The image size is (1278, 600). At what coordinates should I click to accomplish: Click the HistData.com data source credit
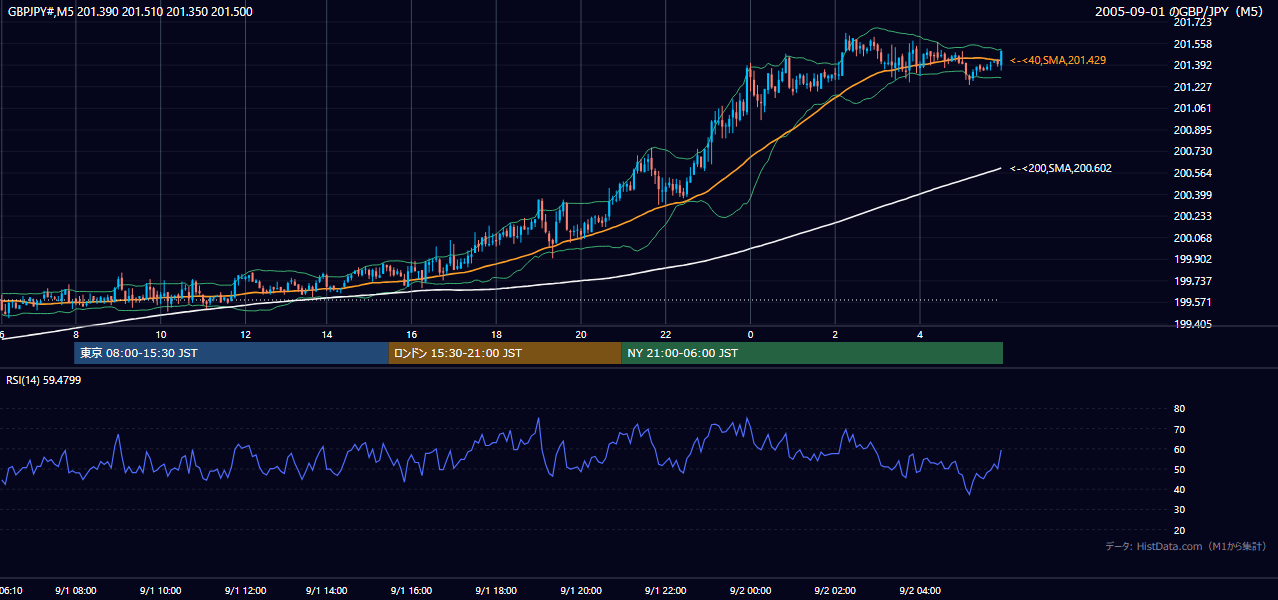pyautogui.click(x=1186, y=546)
